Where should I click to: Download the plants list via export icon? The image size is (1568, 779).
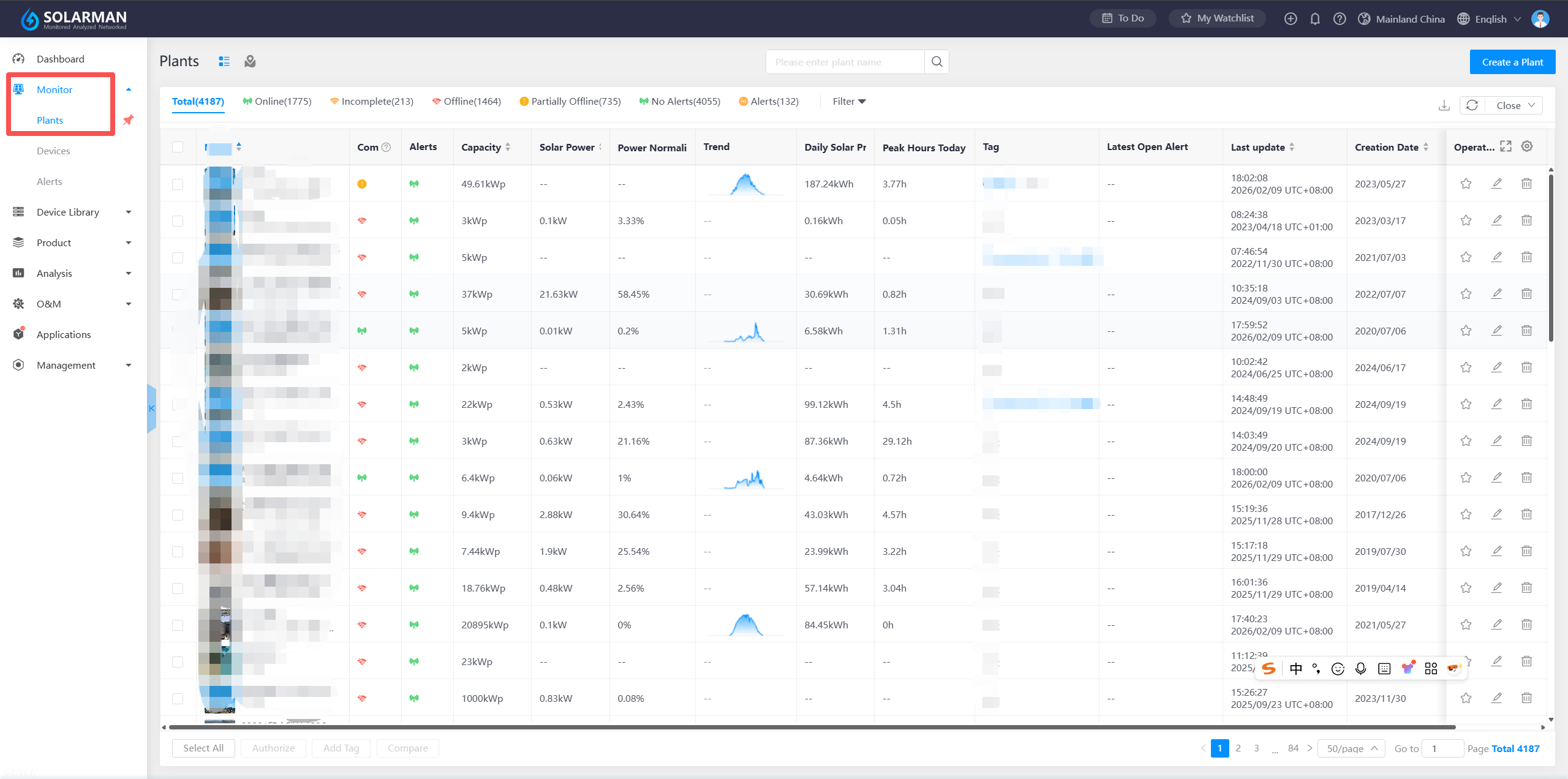click(1444, 105)
